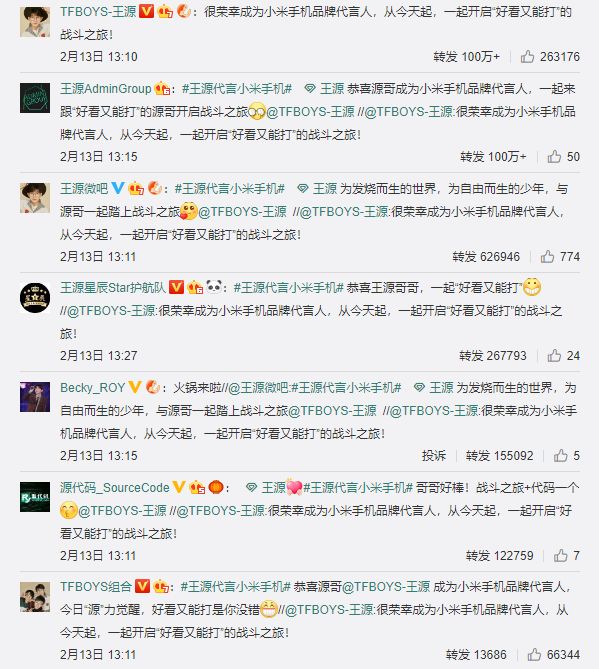
Task: Open 转发 626946 on 王源微吧 post
Action: [x=486, y=256]
